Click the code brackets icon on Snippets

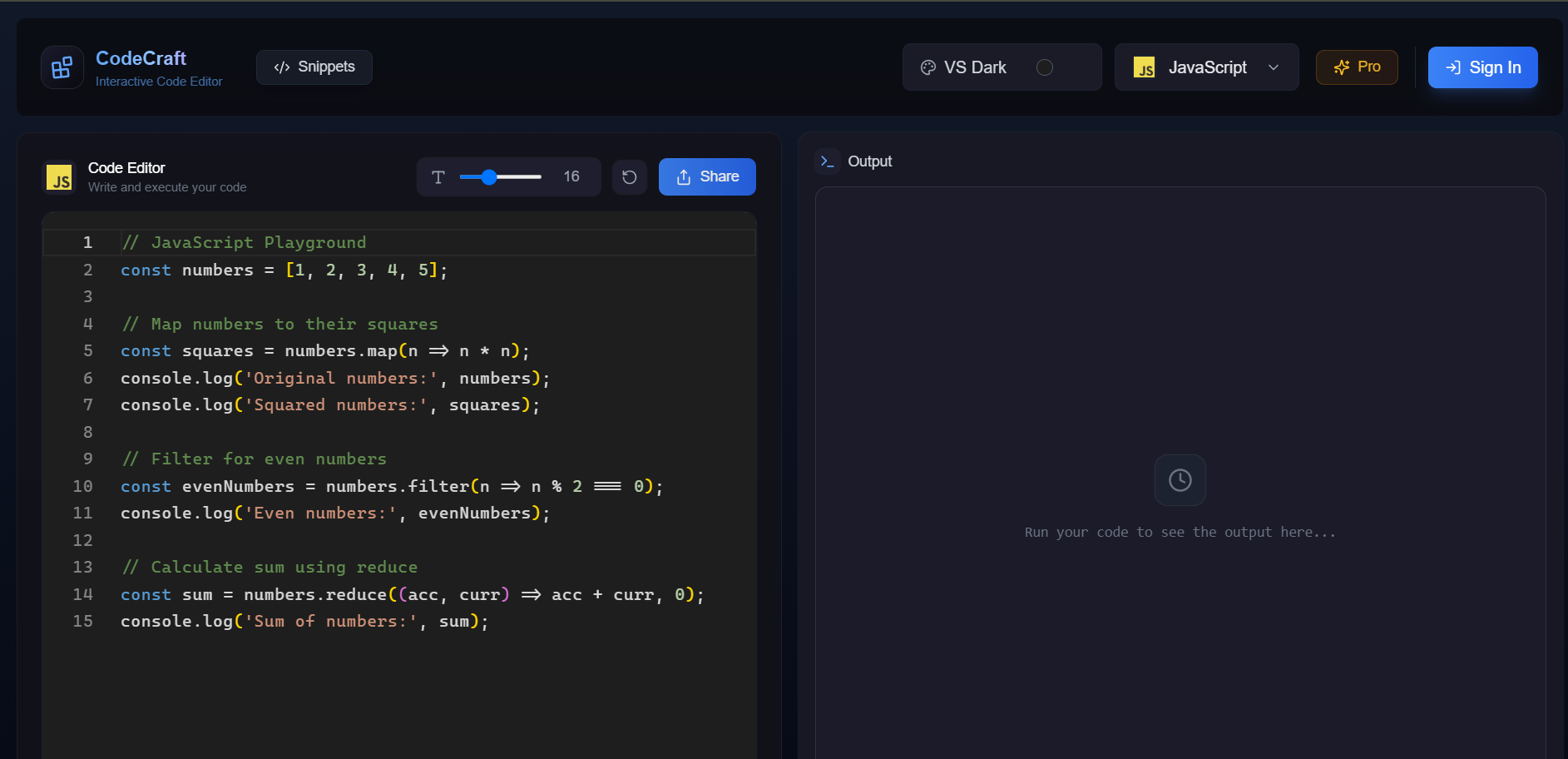coord(282,67)
